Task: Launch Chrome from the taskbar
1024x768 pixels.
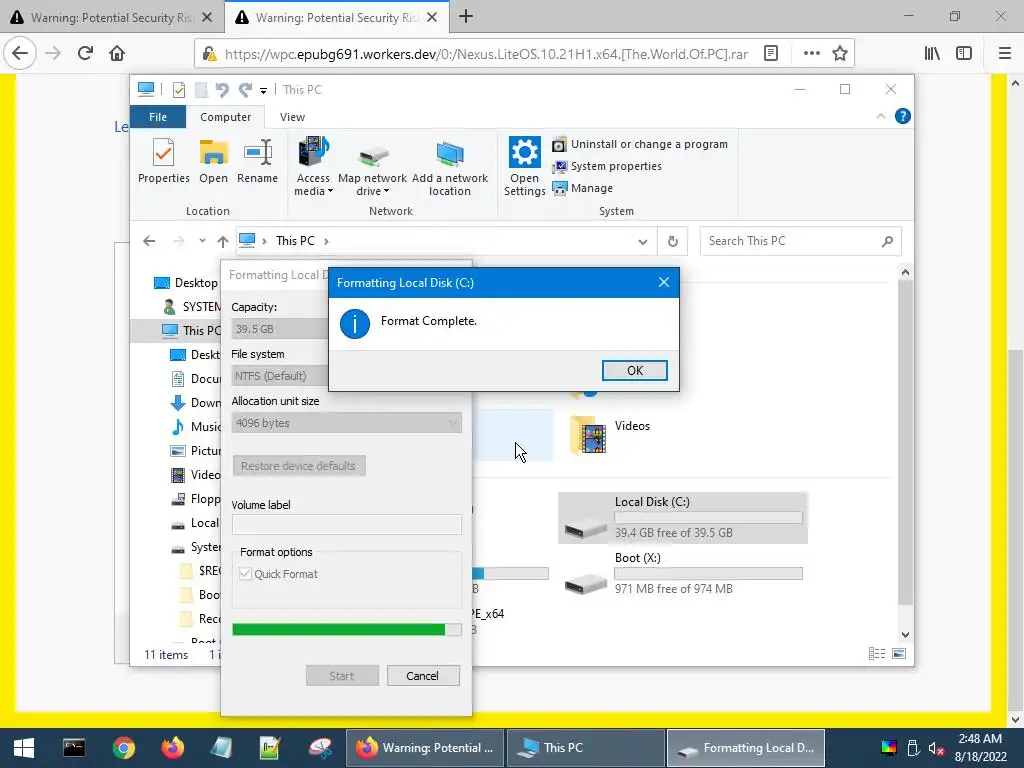Action: [x=123, y=748]
